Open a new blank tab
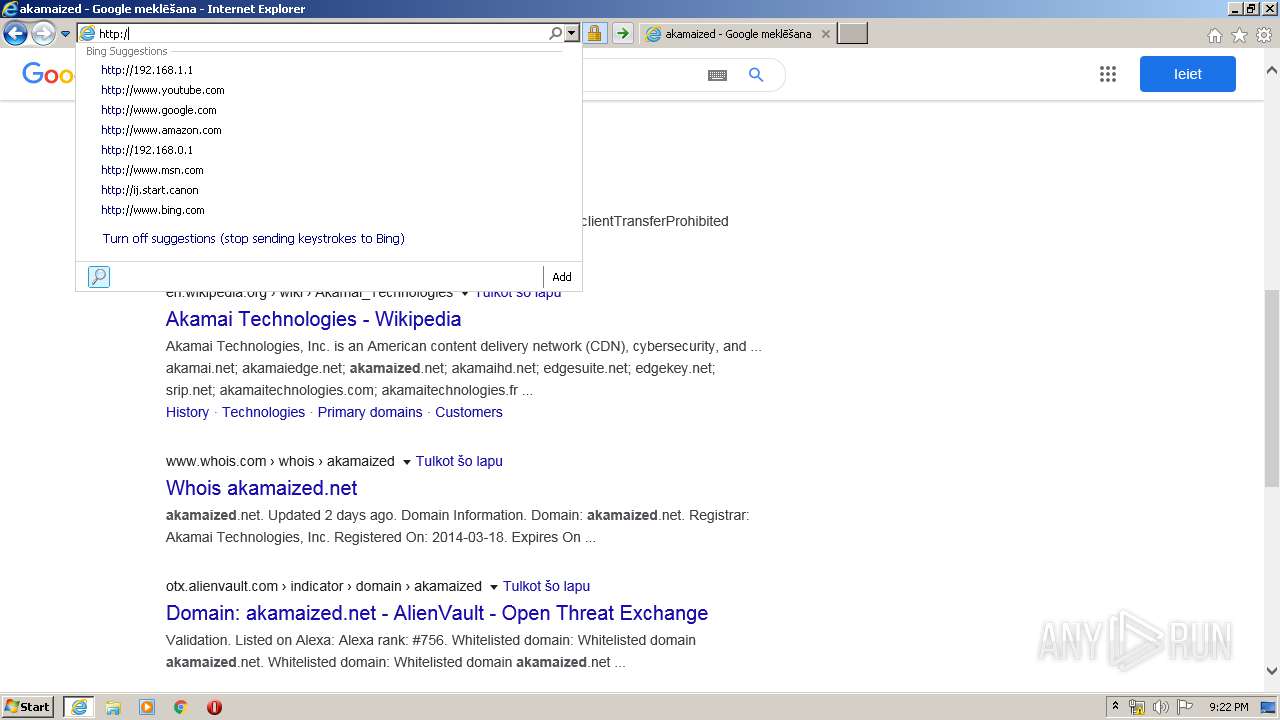Image resolution: width=1280 pixels, height=720 pixels. click(x=852, y=34)
